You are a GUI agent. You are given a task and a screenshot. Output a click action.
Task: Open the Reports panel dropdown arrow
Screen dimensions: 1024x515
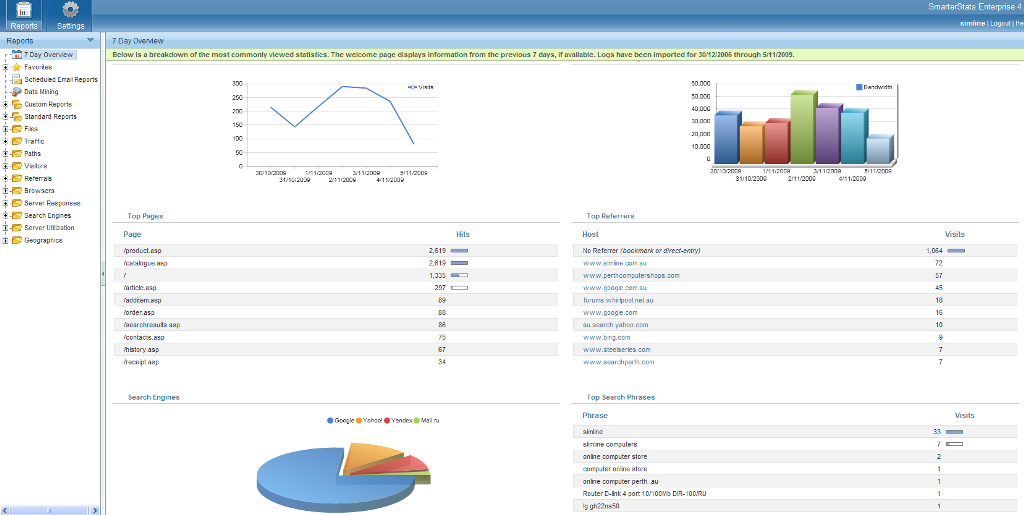[91, 41]
